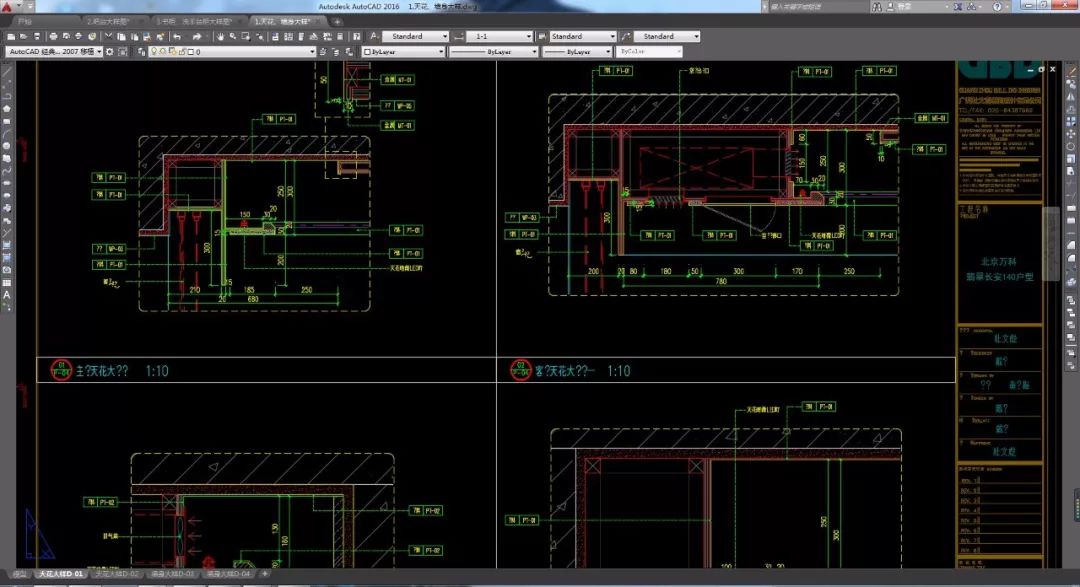Toggle the layer 0 lightbulb on/off
The width and height of the screenshot is (1080, 587).
point(153,51)
